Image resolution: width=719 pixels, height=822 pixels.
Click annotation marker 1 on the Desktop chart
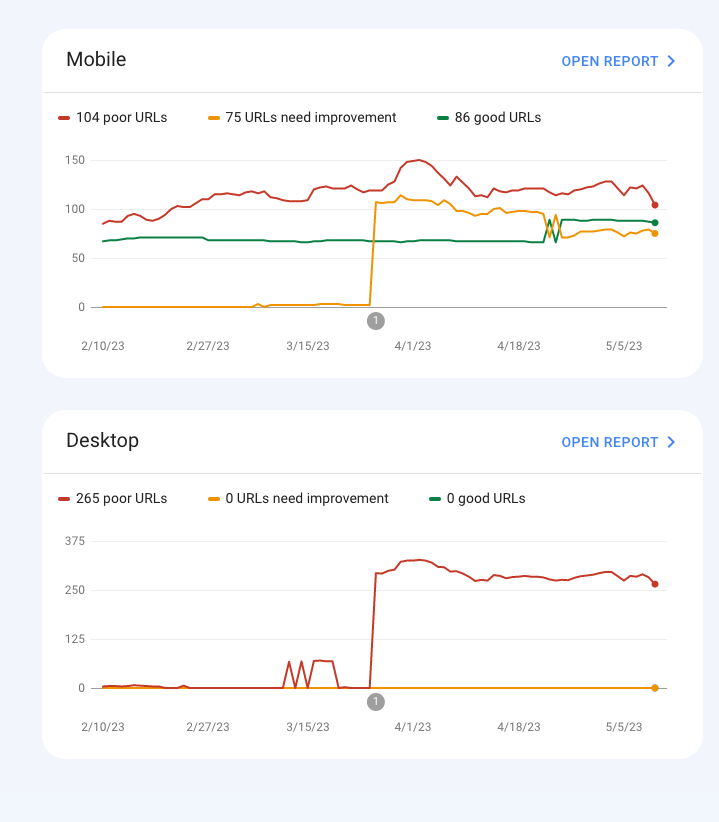[x=376, y=702]
